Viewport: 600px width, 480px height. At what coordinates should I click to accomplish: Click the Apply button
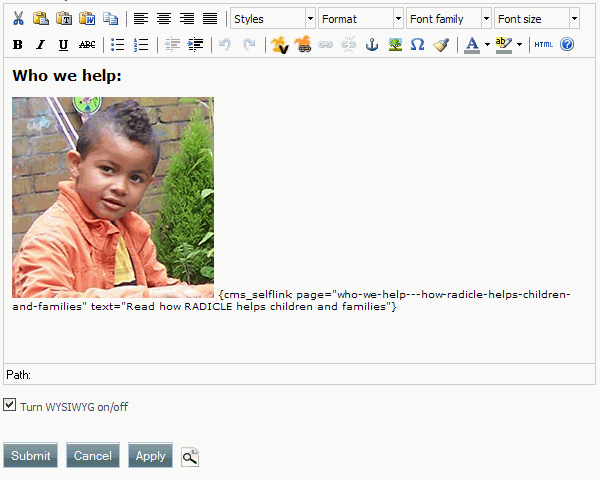150,455
